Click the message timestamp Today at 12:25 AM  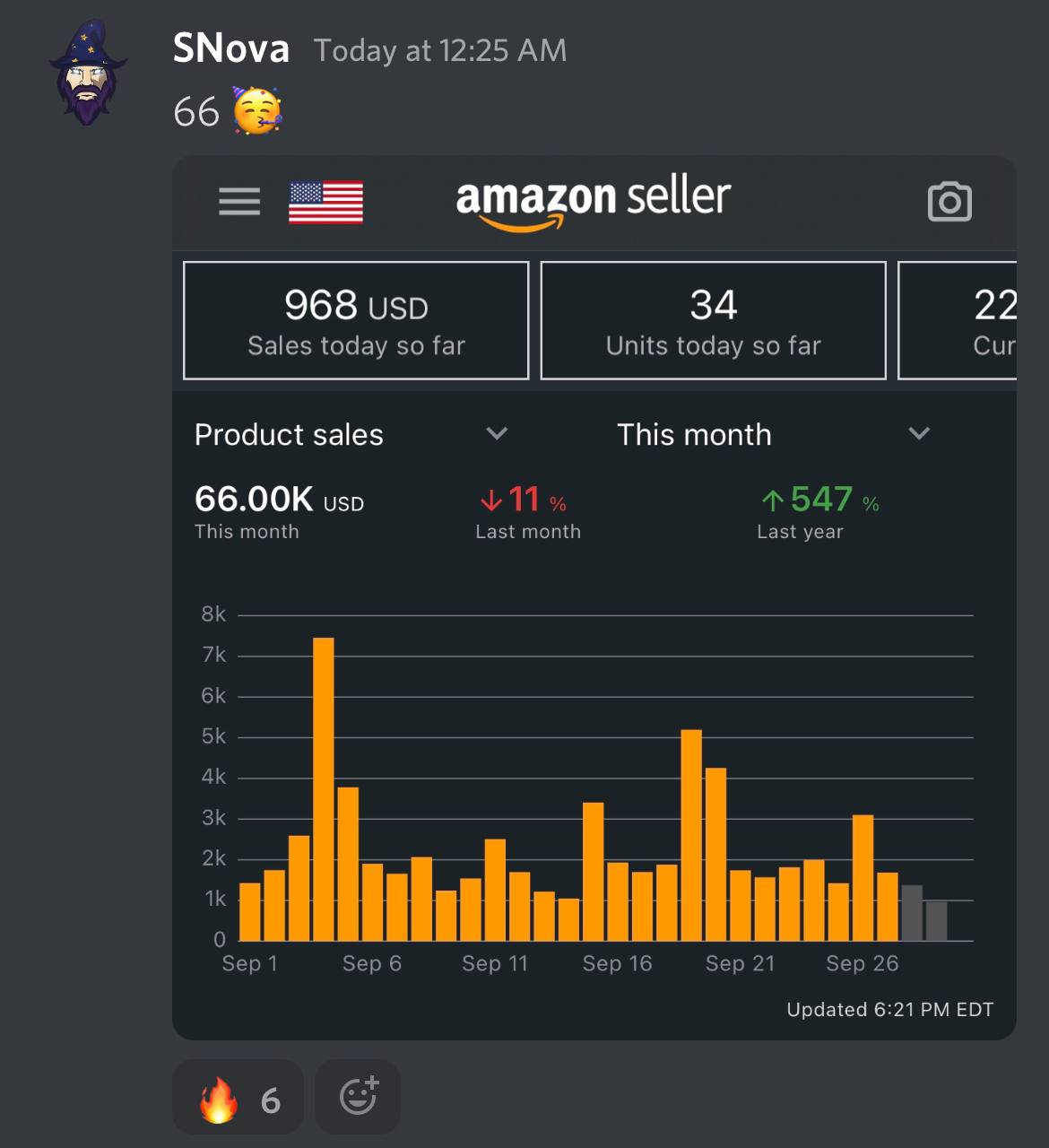pyautogui.click(x=440, y=50)
